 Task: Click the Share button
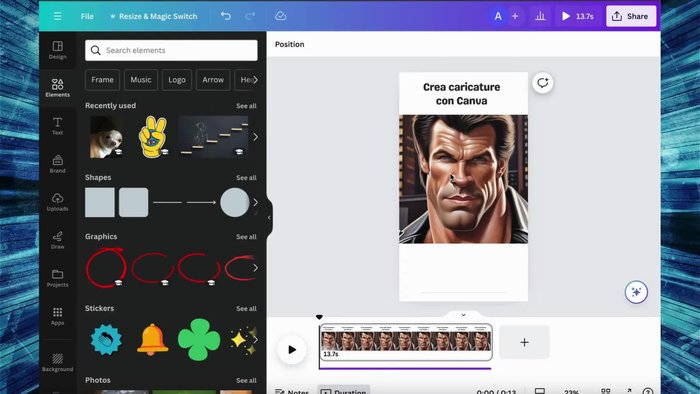pos(631,17)
